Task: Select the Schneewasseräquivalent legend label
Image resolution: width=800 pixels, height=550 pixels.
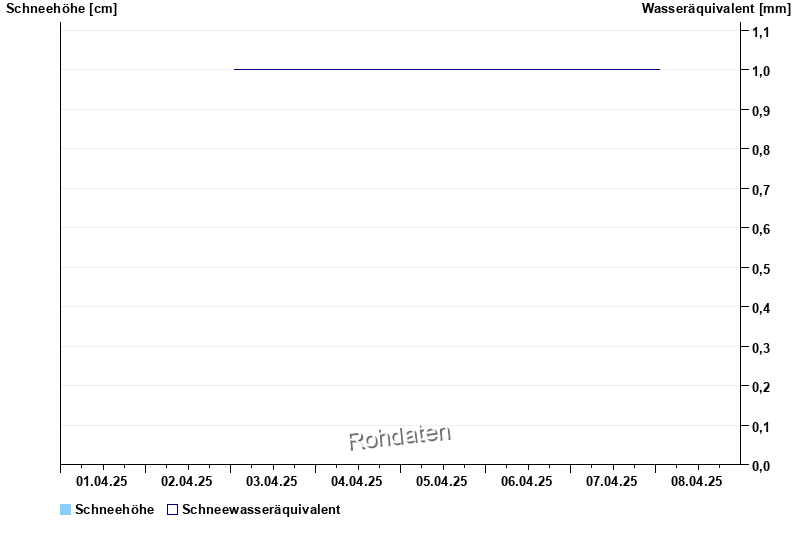Action: 261,510
